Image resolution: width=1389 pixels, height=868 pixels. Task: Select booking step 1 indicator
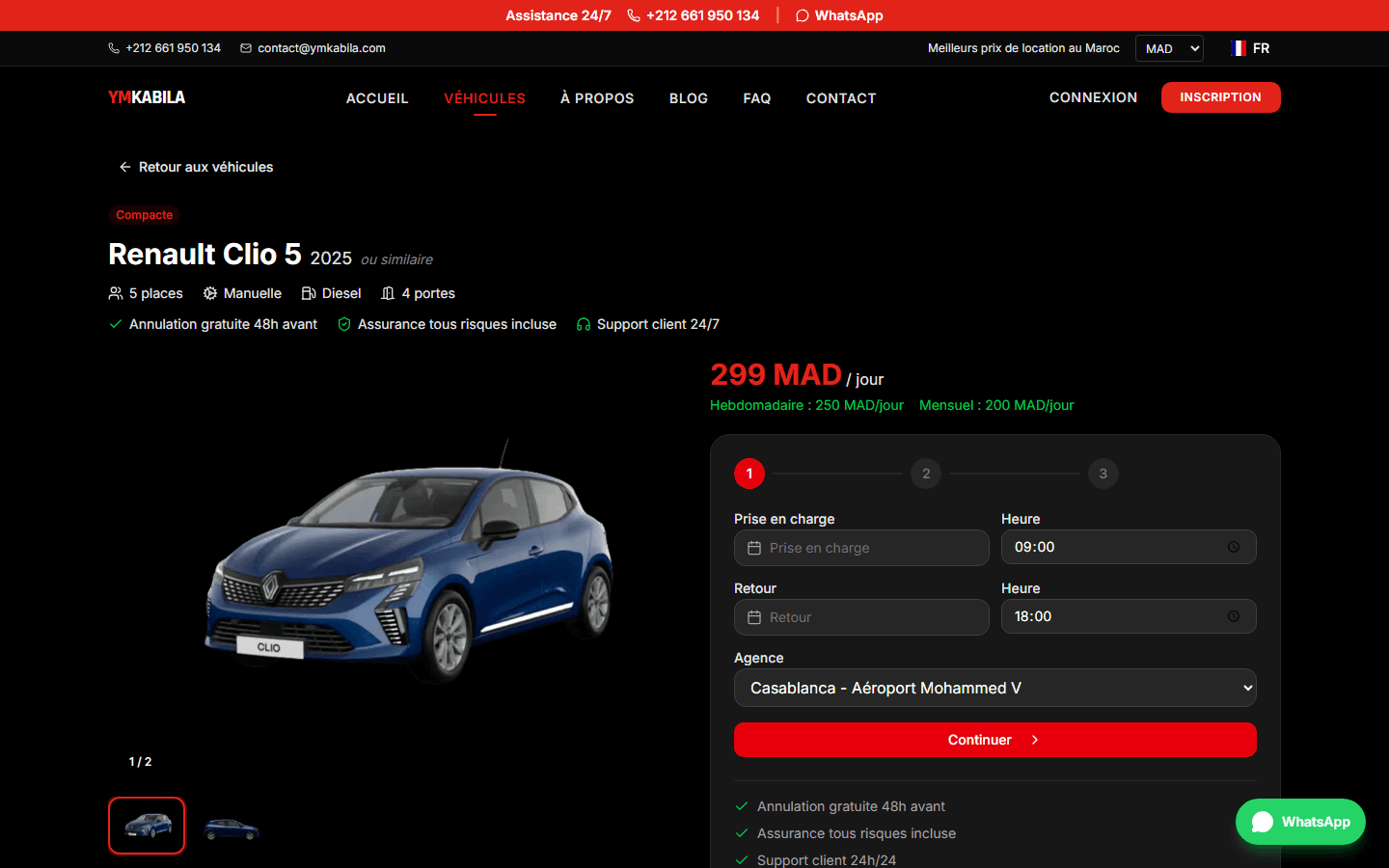pyautogui.click(x=749, y=474)
